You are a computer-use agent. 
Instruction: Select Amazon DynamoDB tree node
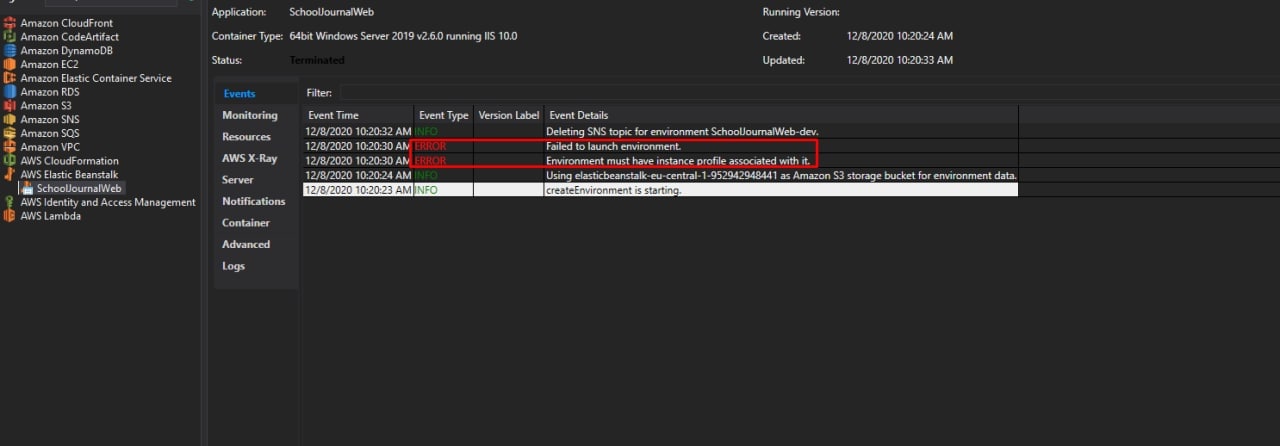click(x=67, y=51)
